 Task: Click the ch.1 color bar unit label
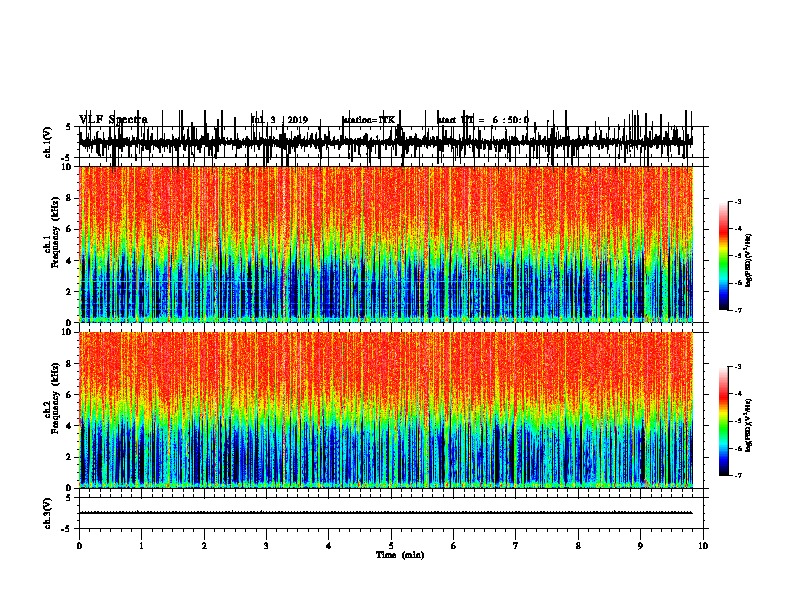pyautogui.click(x=748, y=260)
